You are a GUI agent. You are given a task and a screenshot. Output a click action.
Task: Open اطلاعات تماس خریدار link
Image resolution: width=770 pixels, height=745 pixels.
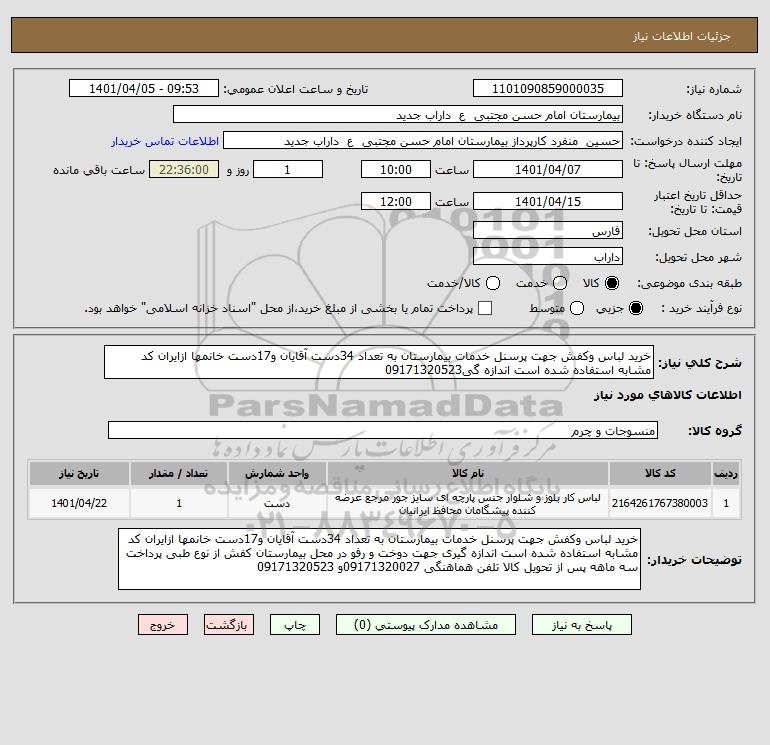point(165,141)
